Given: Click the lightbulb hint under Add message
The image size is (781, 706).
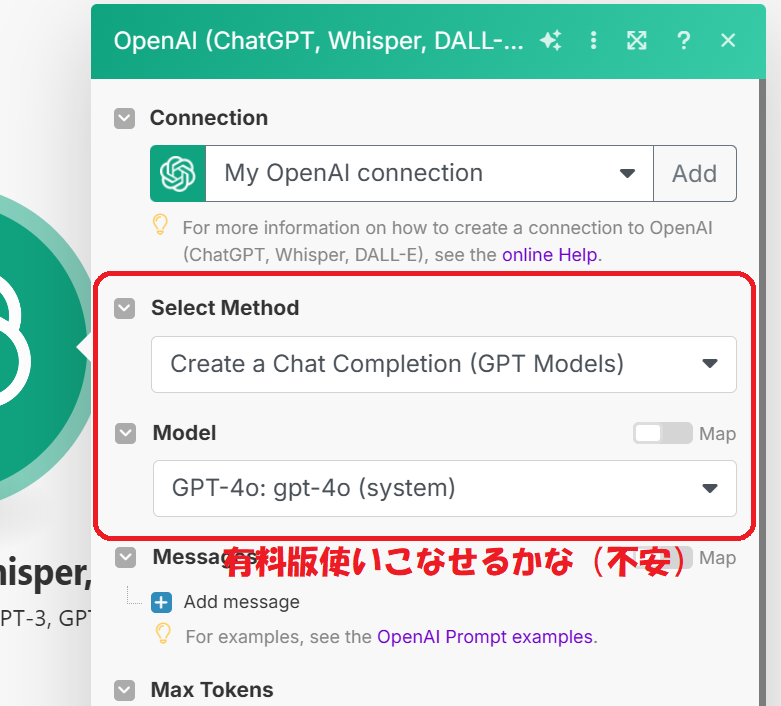Looking at the screenshot, I should pyautogui.click(x=163, y=633).
